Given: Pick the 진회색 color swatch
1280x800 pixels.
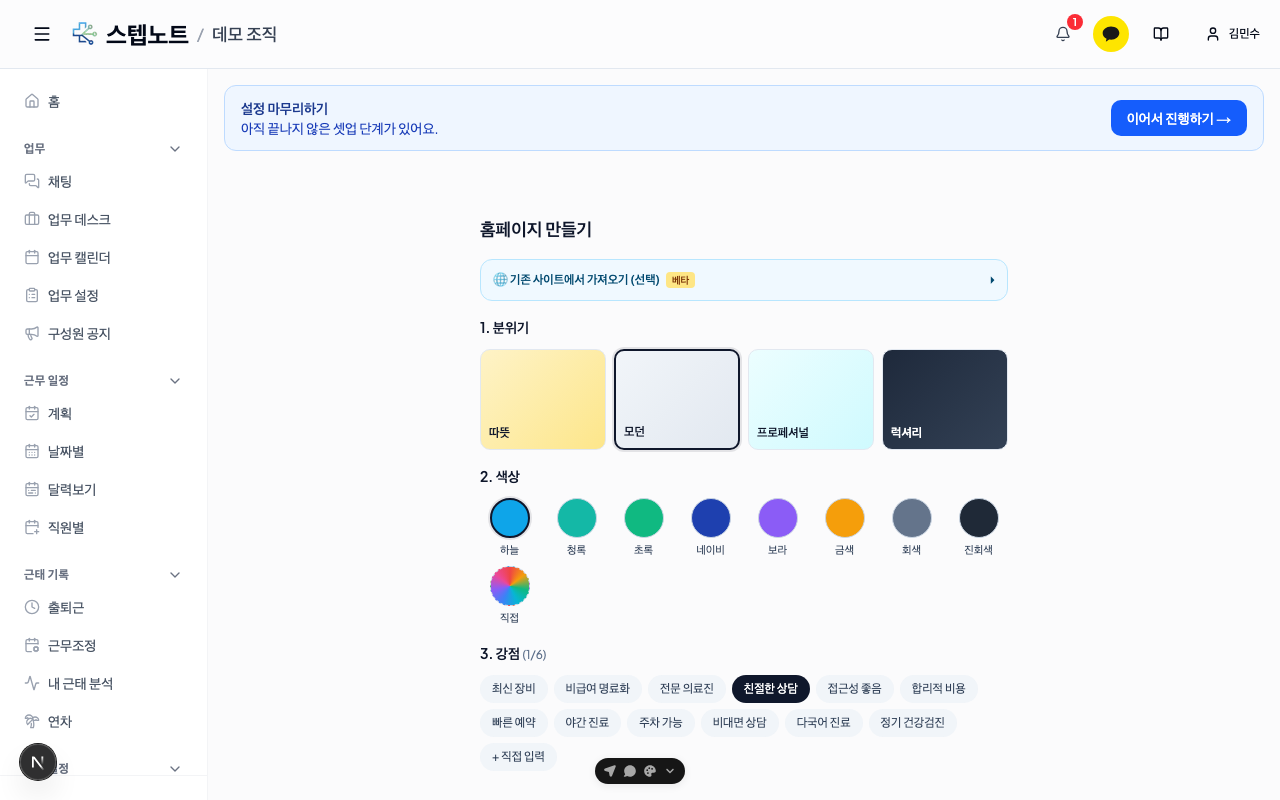Looking at the screenshot, I should pyautogui.click(x=979, y=518).
